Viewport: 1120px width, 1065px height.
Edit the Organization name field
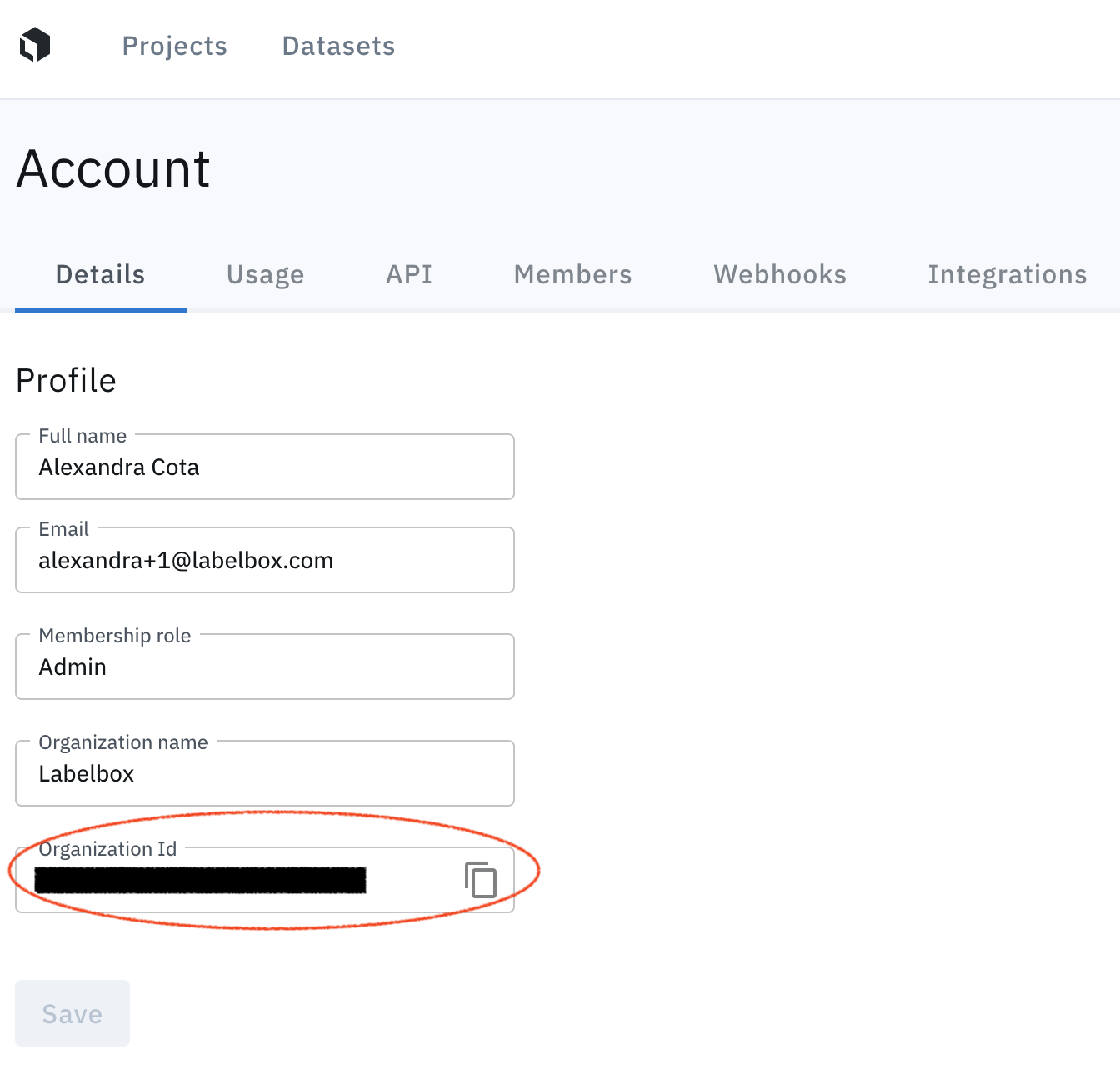[x=265, y=773]
